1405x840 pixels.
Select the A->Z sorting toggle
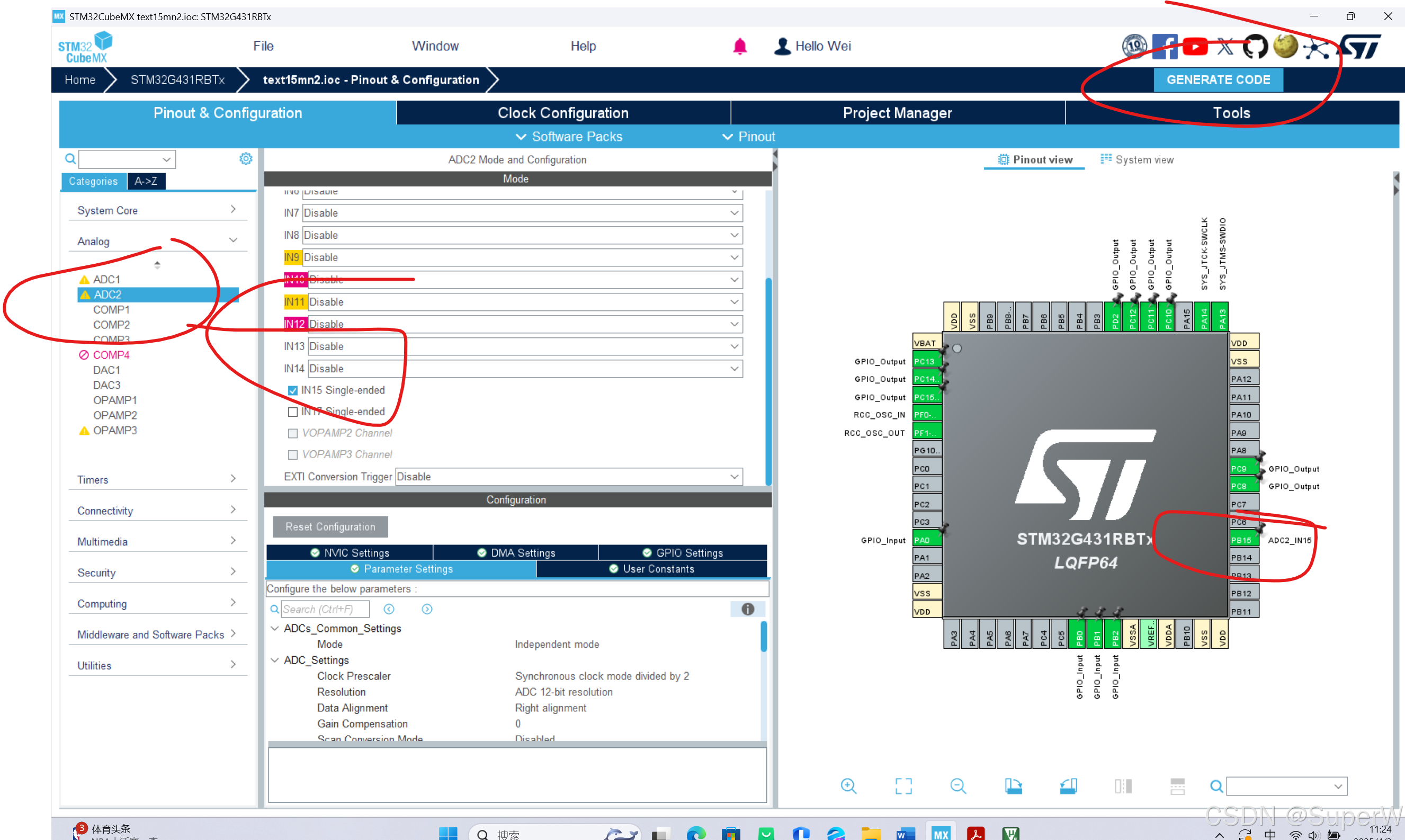pyautogui.click(x=146, y=181)
